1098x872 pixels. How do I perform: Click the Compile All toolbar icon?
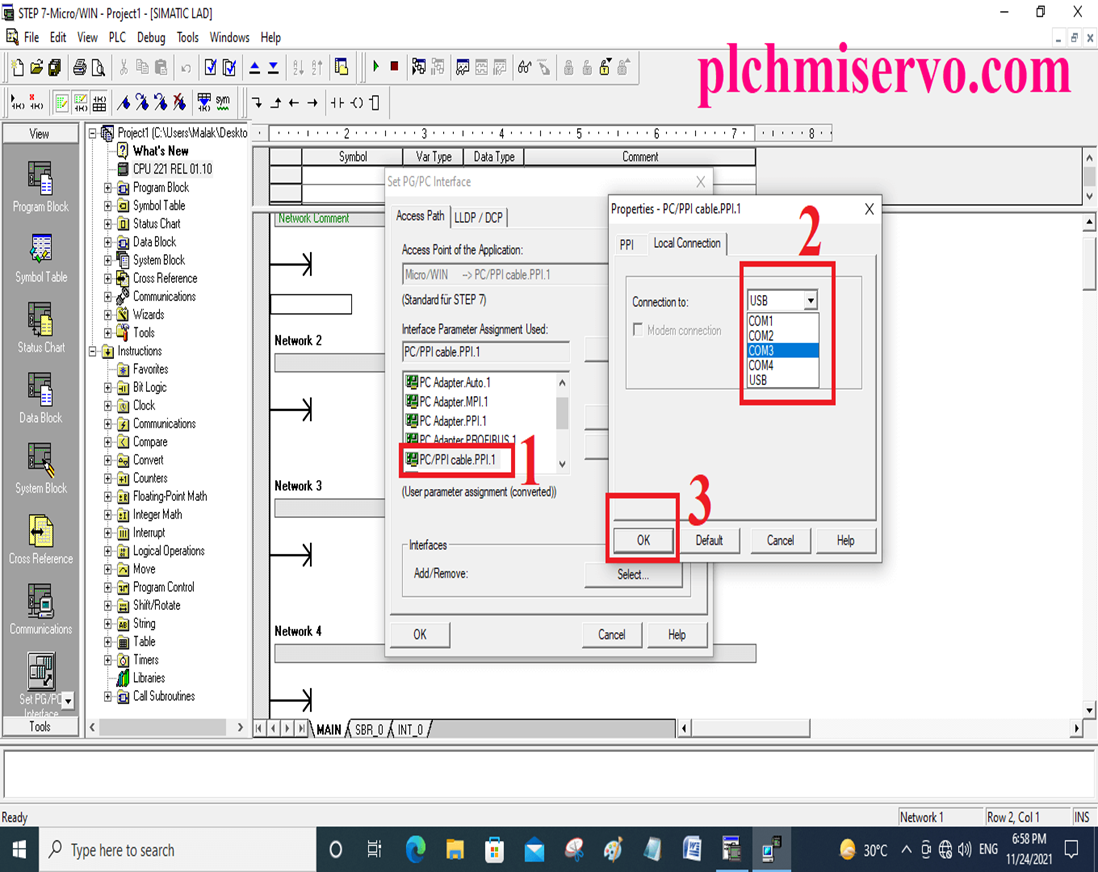click(x=229, y=67)
